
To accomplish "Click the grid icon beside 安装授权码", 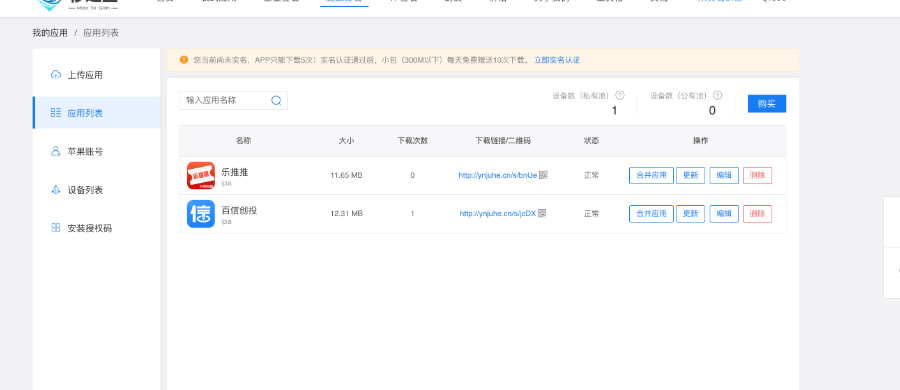I will (56, 228).
